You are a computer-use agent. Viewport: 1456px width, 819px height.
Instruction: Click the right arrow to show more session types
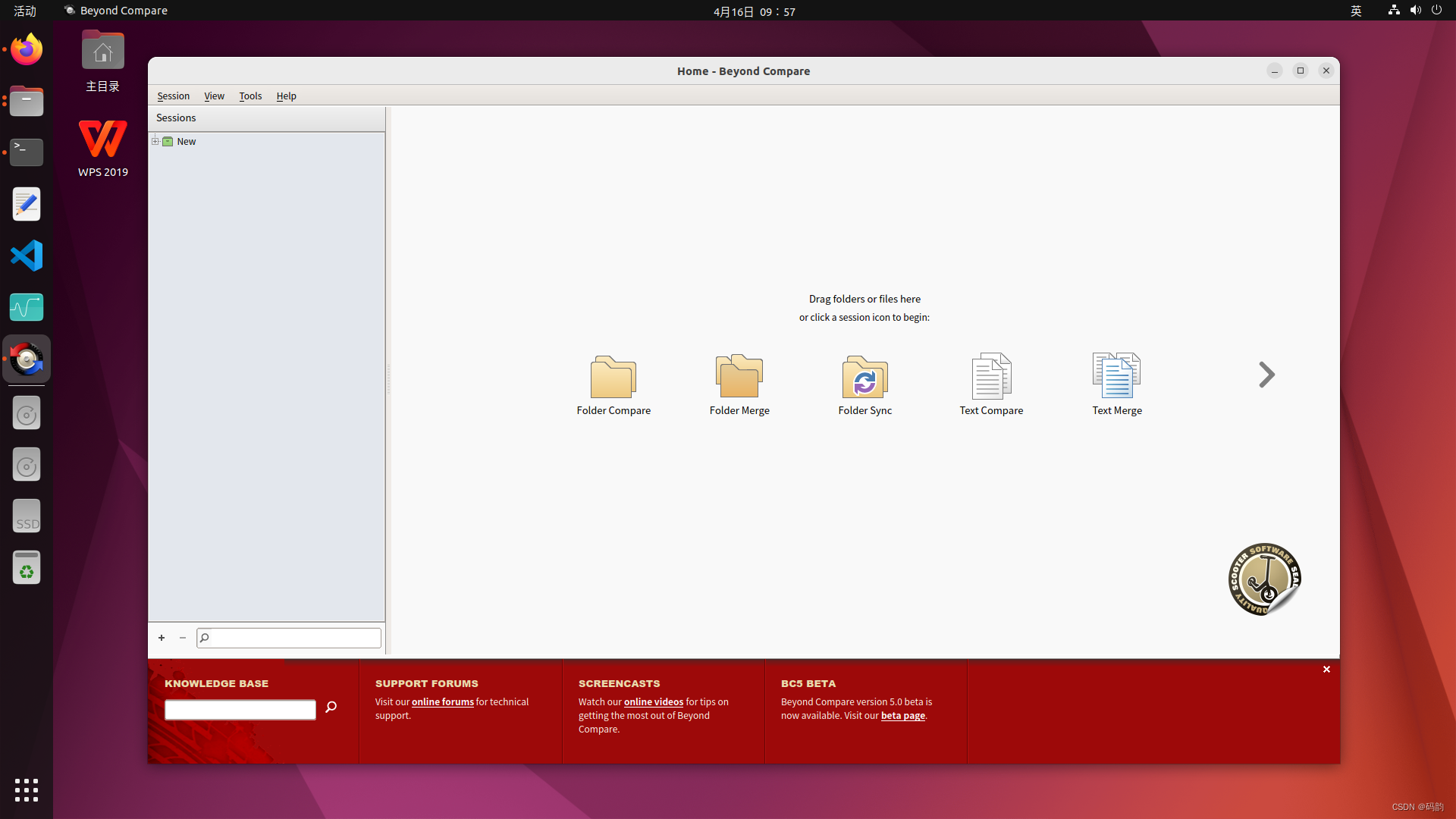1266,374
